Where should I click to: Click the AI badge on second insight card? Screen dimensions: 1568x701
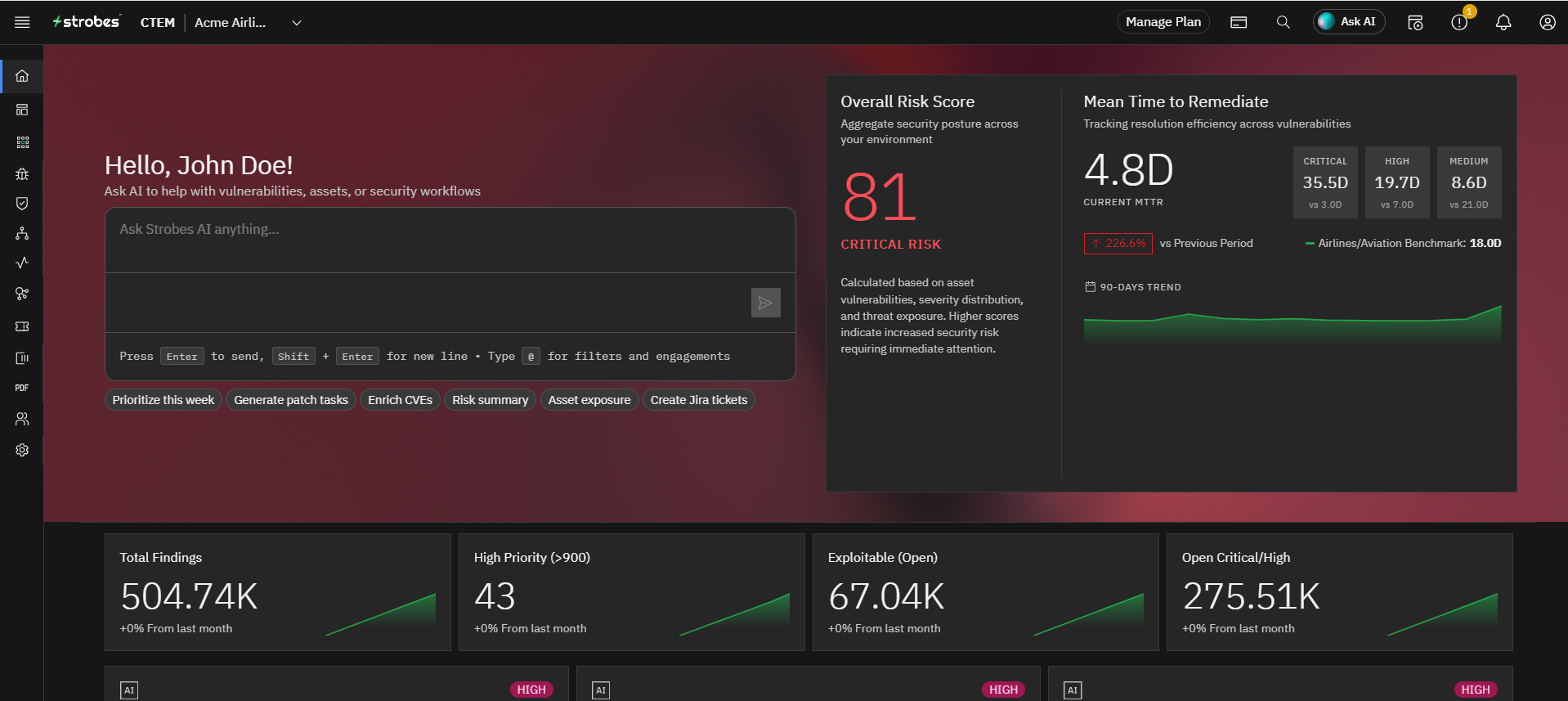pyautogui.click(x=601, y=690)
